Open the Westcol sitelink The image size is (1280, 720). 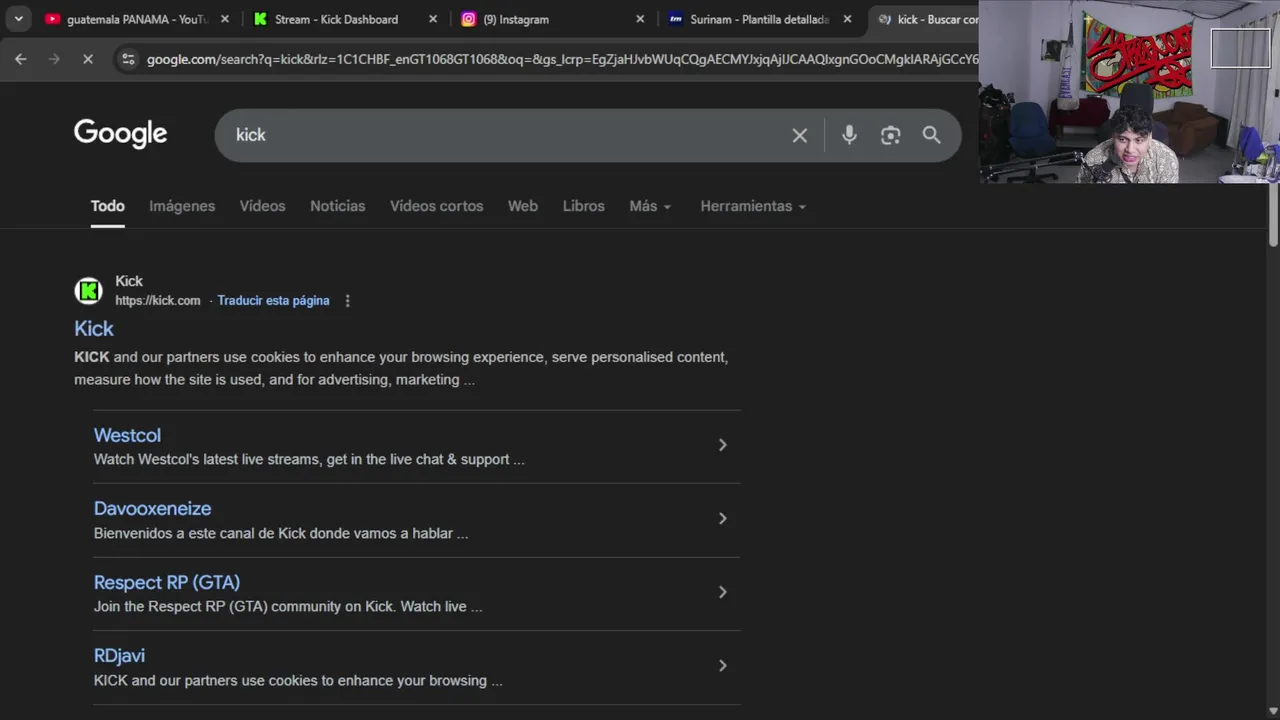[127, 435]
